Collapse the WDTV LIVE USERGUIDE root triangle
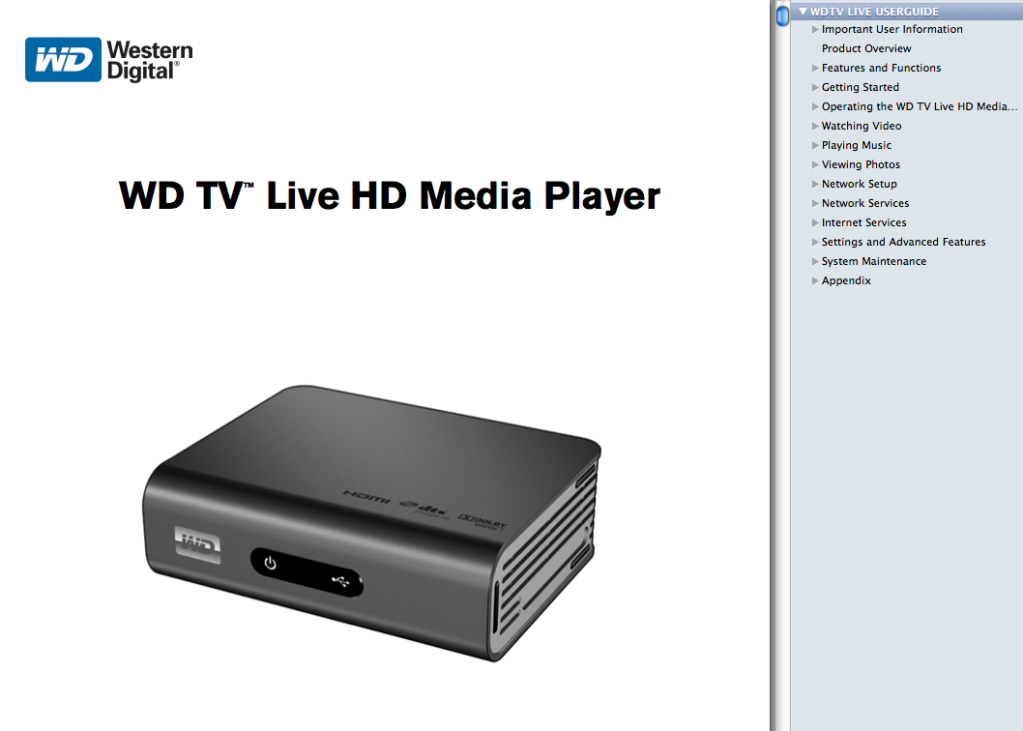The height and width of the screenshot is (731, 1023). click(803, 11)
